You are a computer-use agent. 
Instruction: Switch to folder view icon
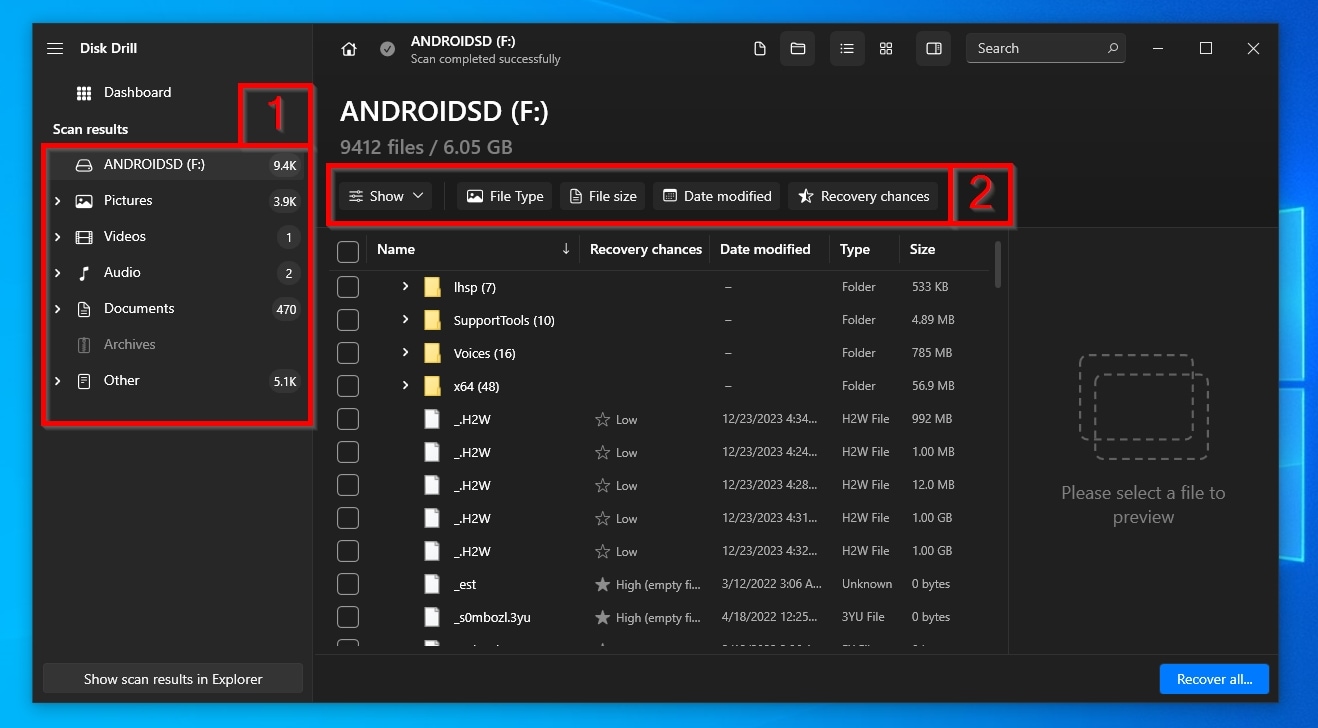[x=798, y=49]
